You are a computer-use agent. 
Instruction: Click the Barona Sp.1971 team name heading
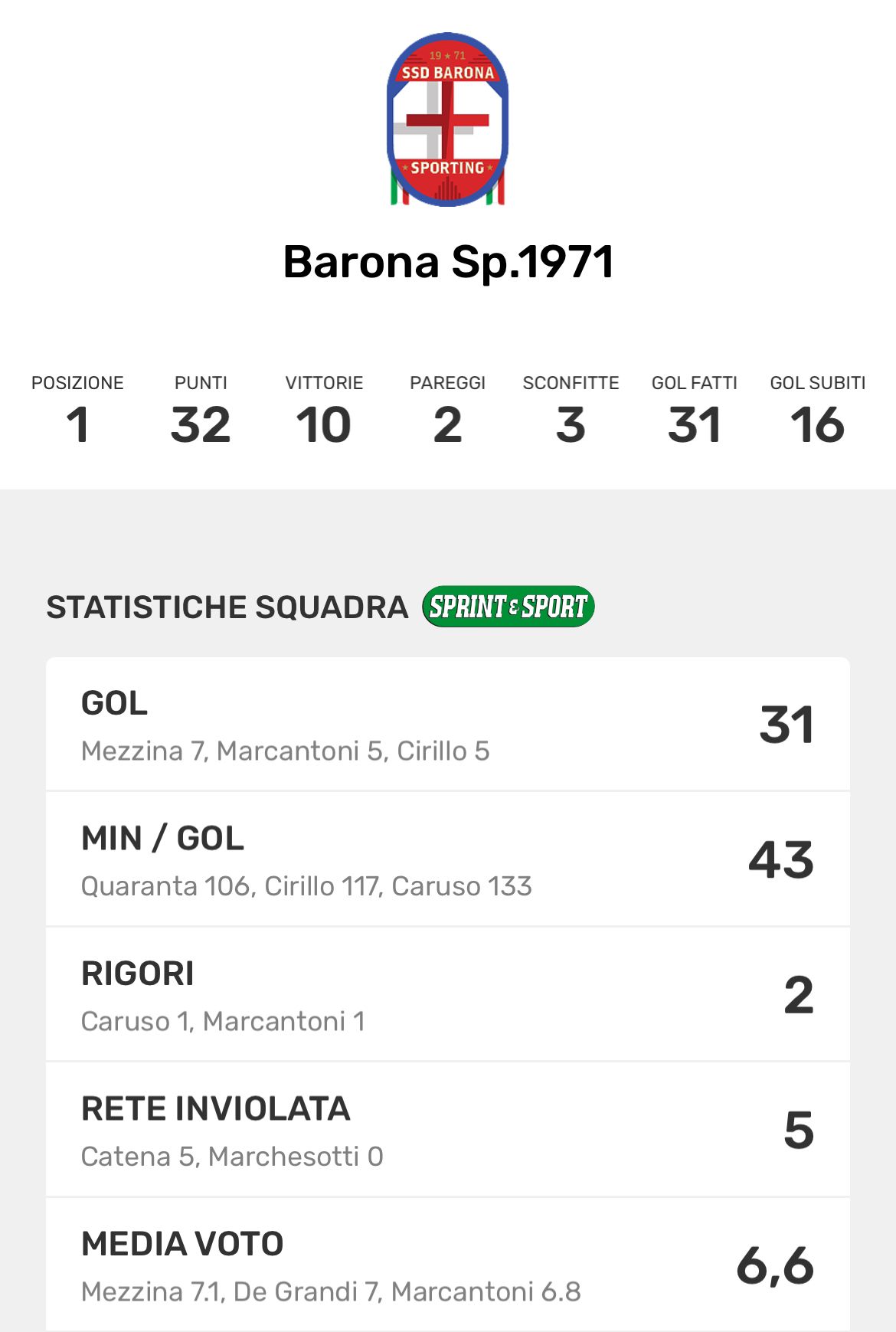coord(448,262)
